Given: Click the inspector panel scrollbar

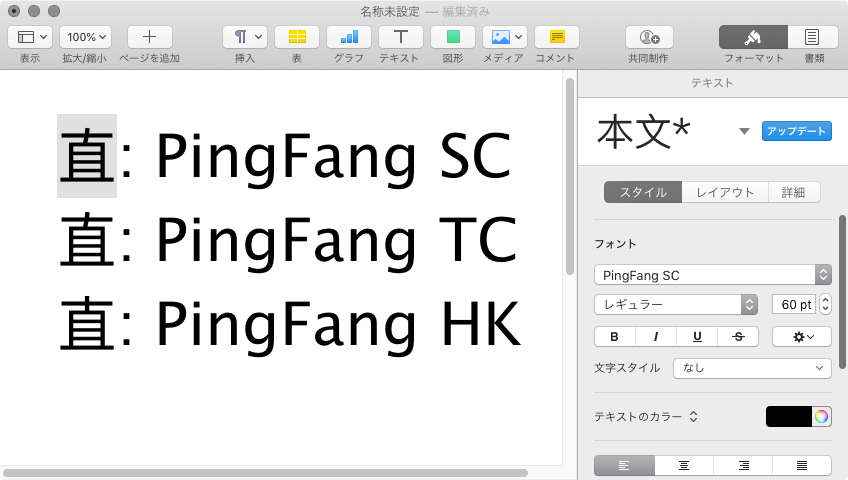Looking at the screenshot, I should pos(842,292).
